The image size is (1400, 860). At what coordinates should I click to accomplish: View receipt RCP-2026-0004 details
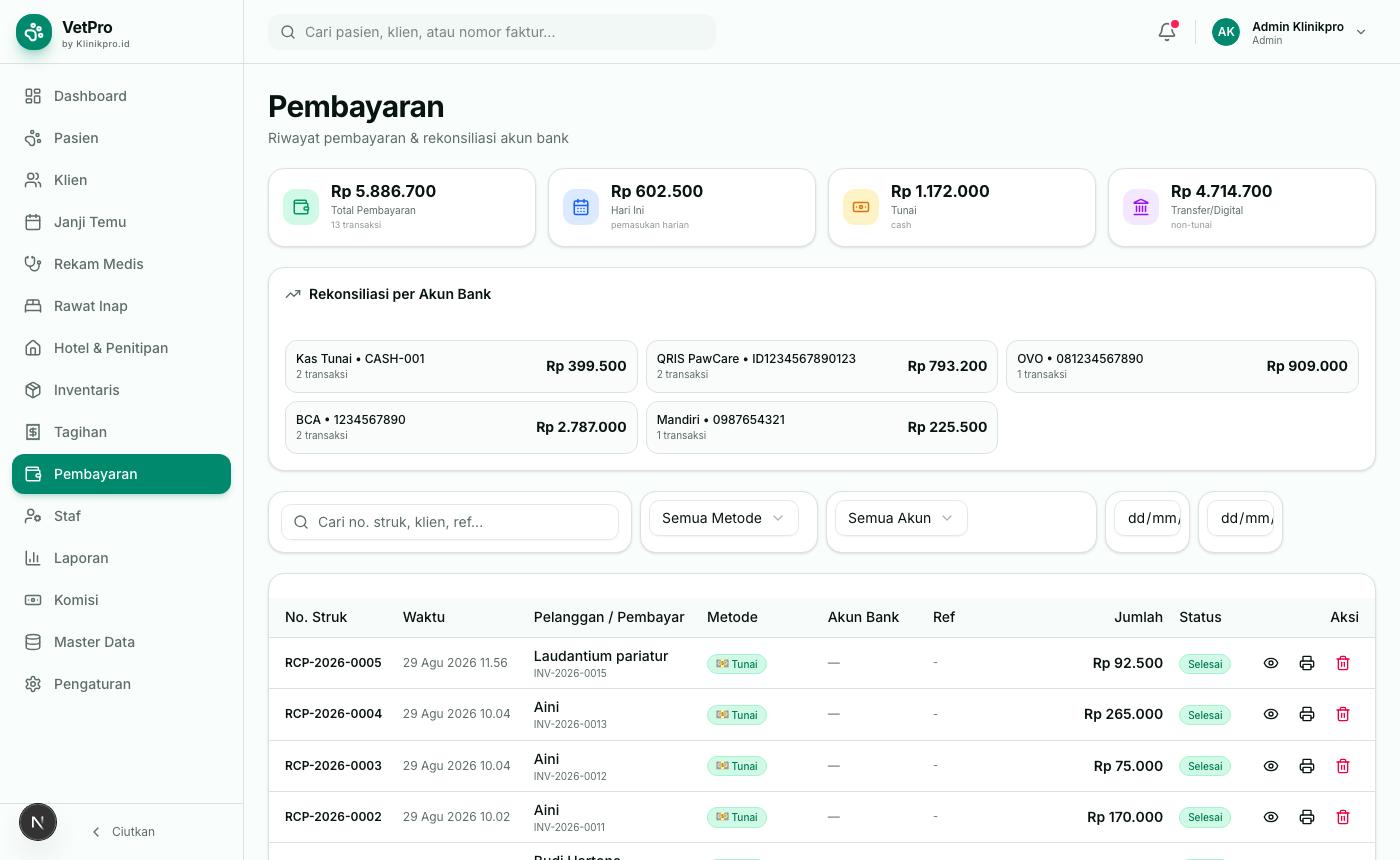coord(1271,714)
